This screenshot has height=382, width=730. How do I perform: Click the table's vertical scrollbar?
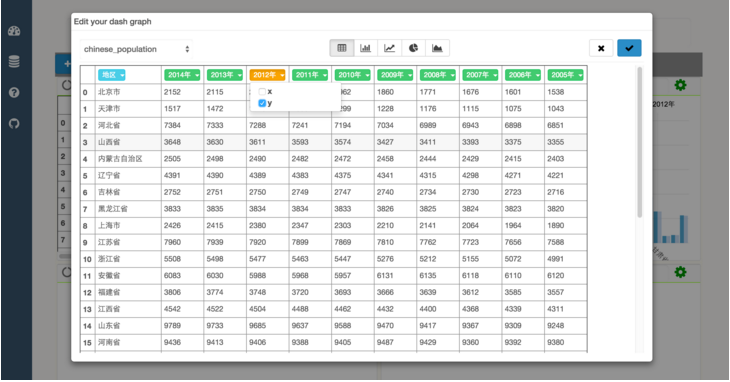pyautogui.click(x=639, y=142)
